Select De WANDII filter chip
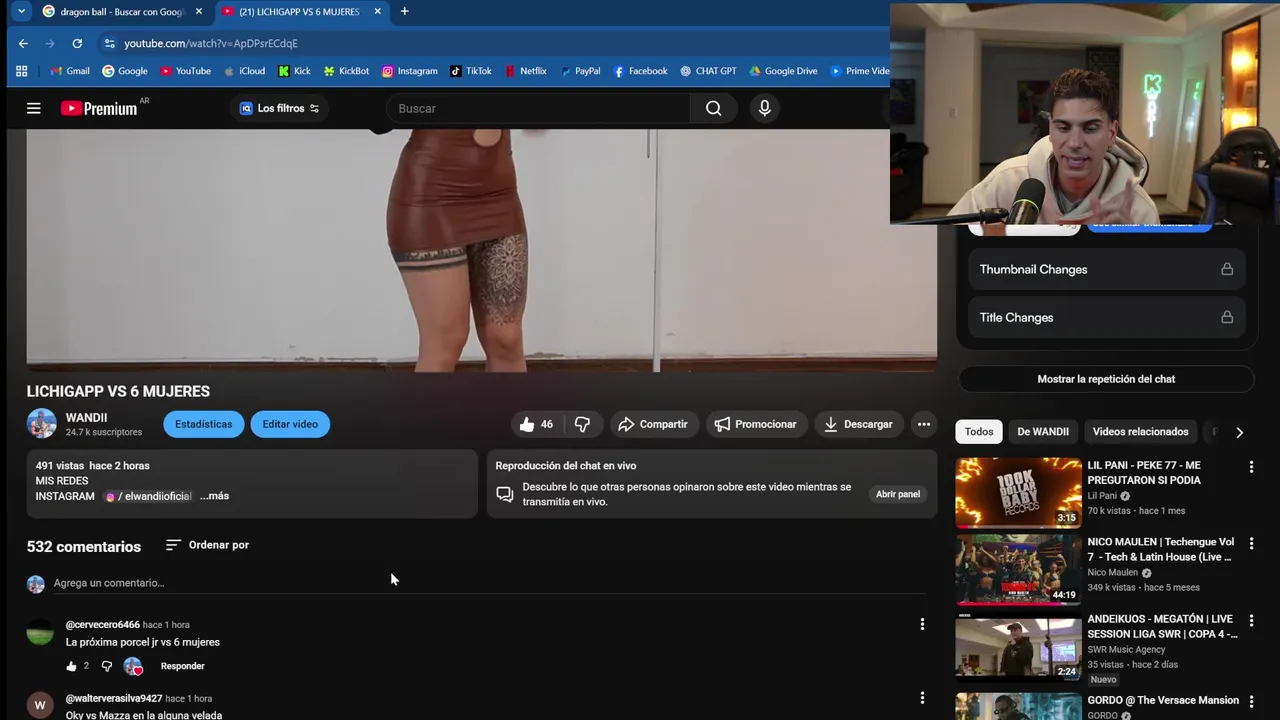This screenshot has width=1280, height=720. 1043,431
